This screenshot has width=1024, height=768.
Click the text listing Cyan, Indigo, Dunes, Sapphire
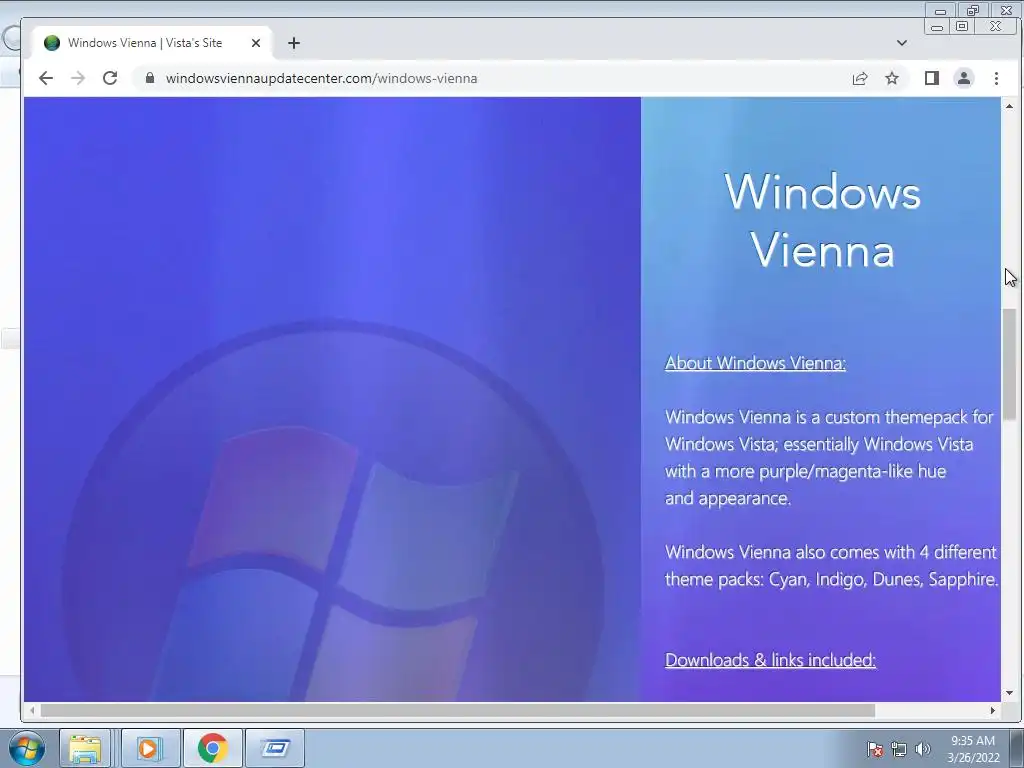tap(831, 566)
